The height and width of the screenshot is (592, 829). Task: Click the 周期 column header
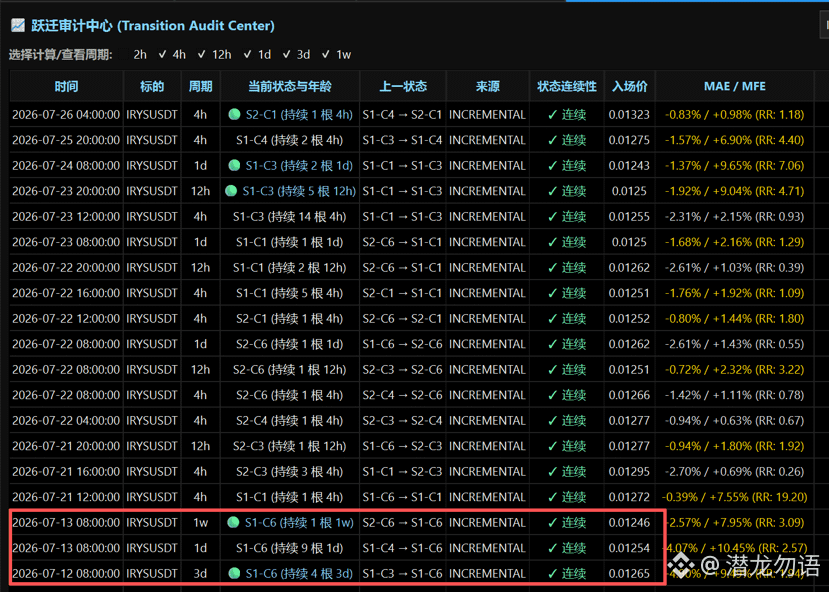click(200, 86)
